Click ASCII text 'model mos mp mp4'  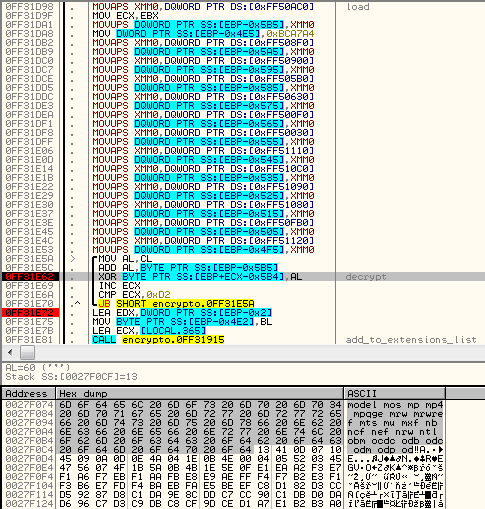(x=395, y=405)
